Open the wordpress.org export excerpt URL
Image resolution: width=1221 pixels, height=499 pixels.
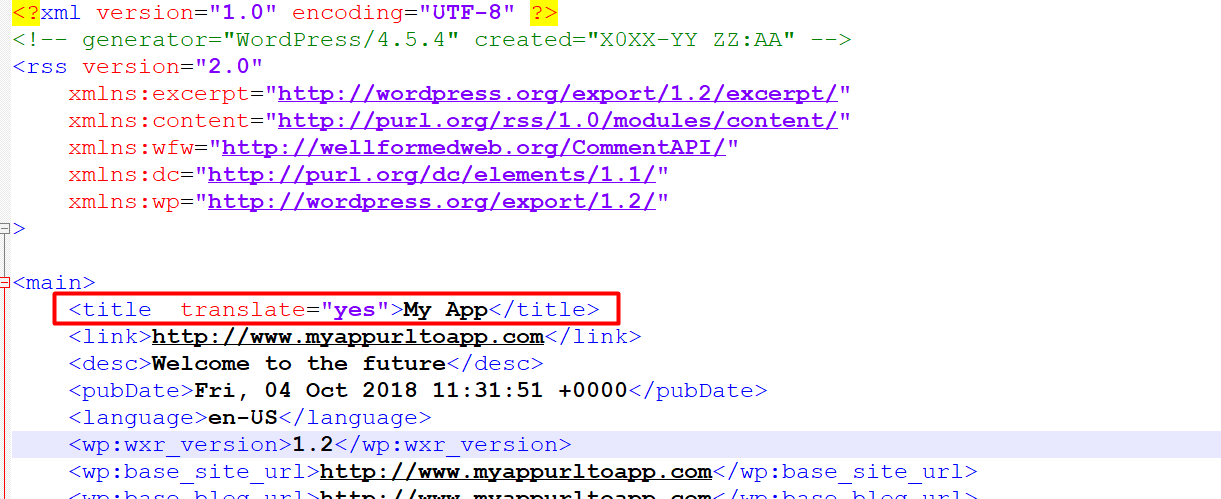(x=557, y=94)
